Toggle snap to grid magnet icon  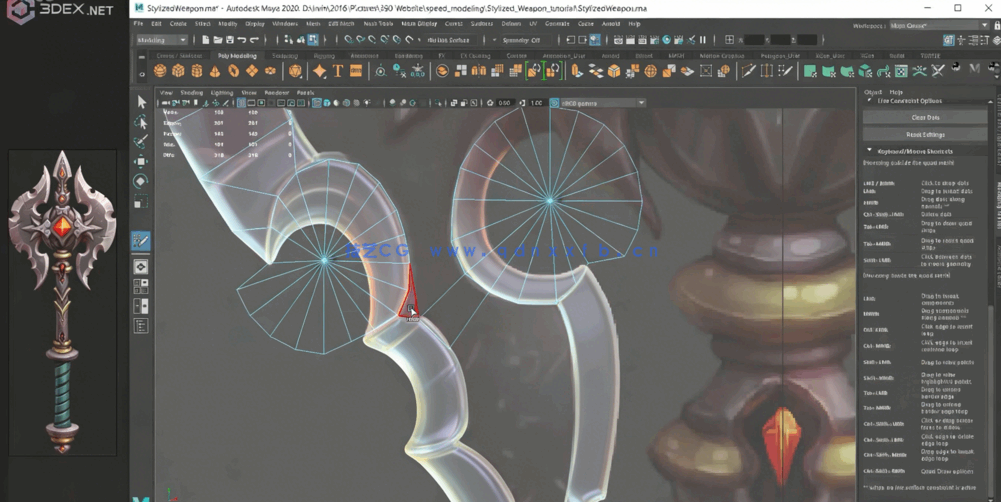pyautogui.click(x=349, y=40)
